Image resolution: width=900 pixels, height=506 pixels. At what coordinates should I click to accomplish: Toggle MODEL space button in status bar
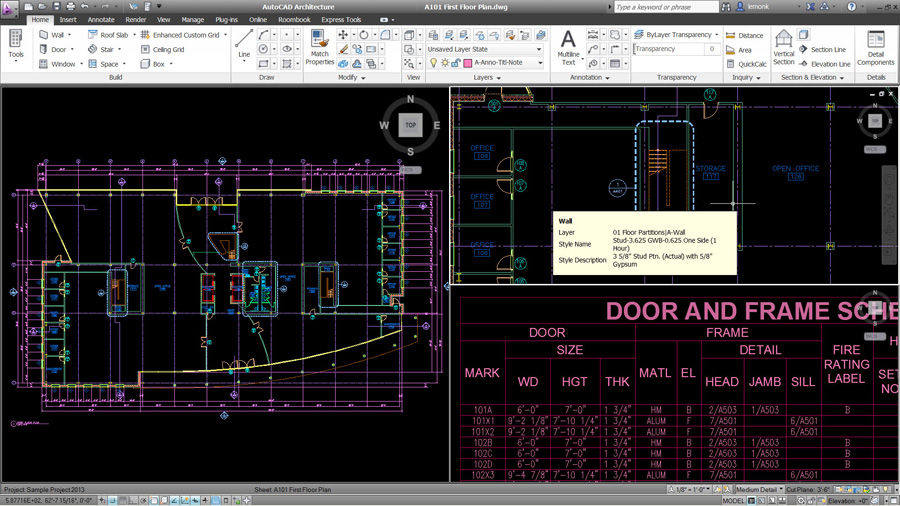(733, 501)
